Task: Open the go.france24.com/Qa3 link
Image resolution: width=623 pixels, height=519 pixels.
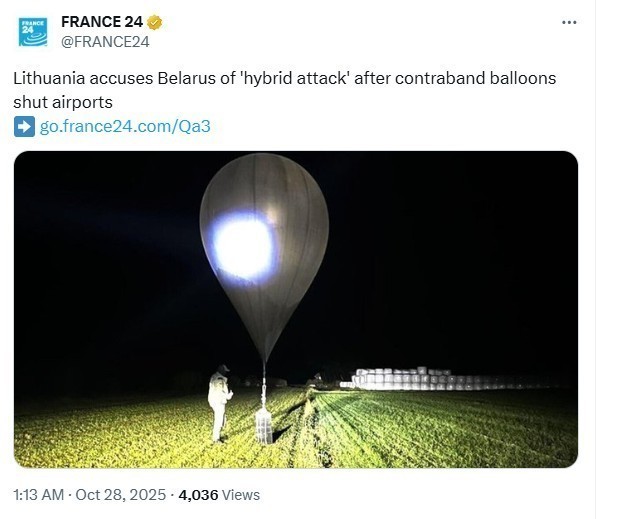Action: pos(125,126)
